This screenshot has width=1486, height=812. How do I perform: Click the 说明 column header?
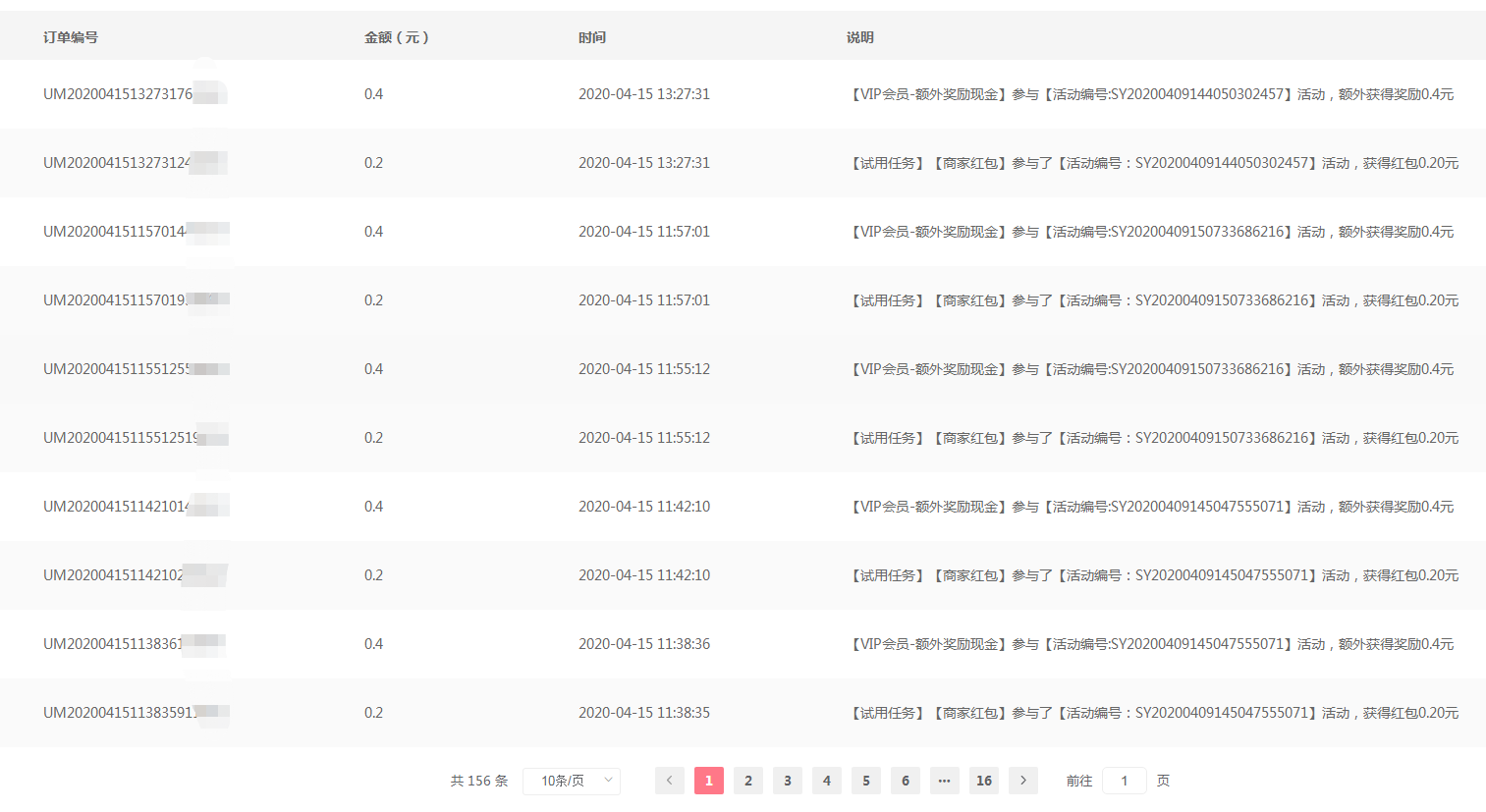tap(860, 37)
